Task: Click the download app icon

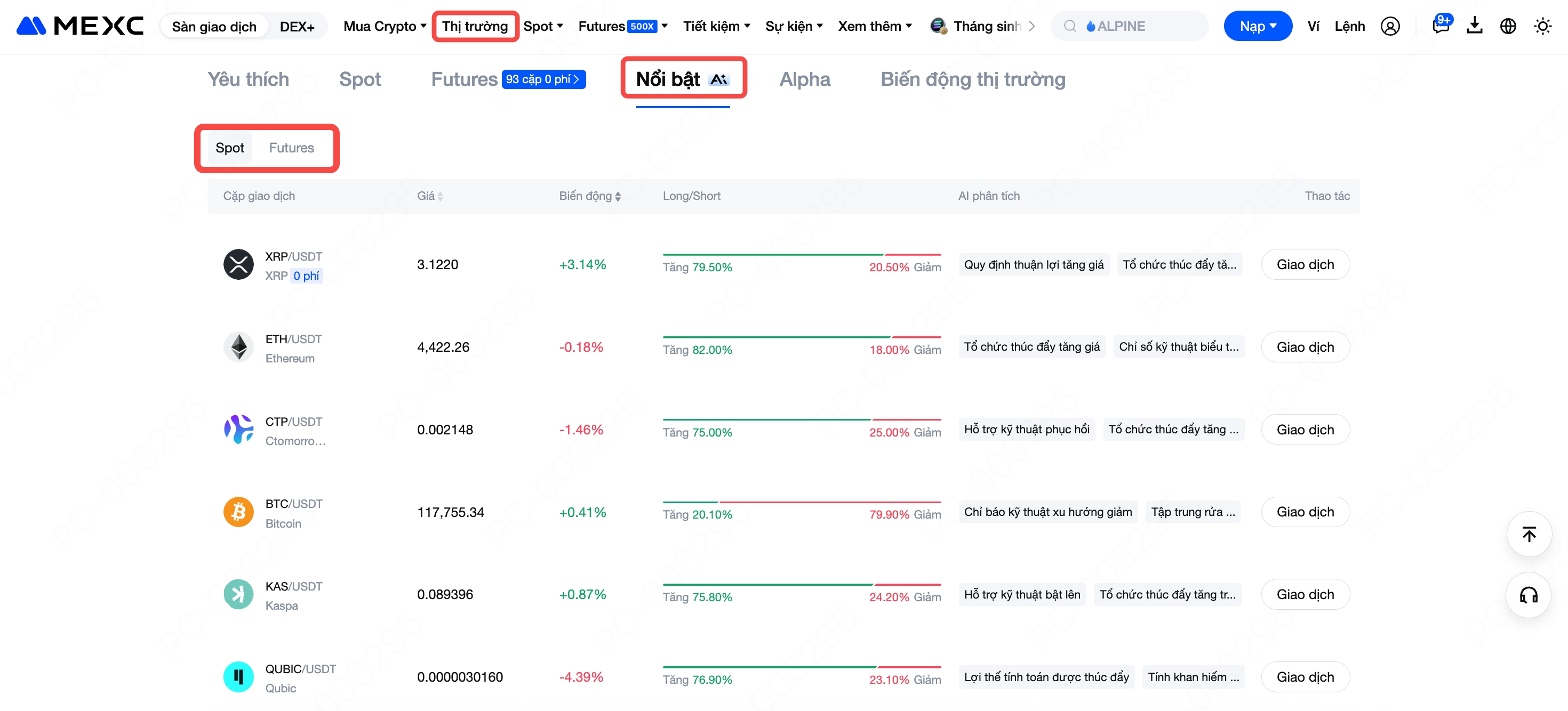Action: point(1474,26)
